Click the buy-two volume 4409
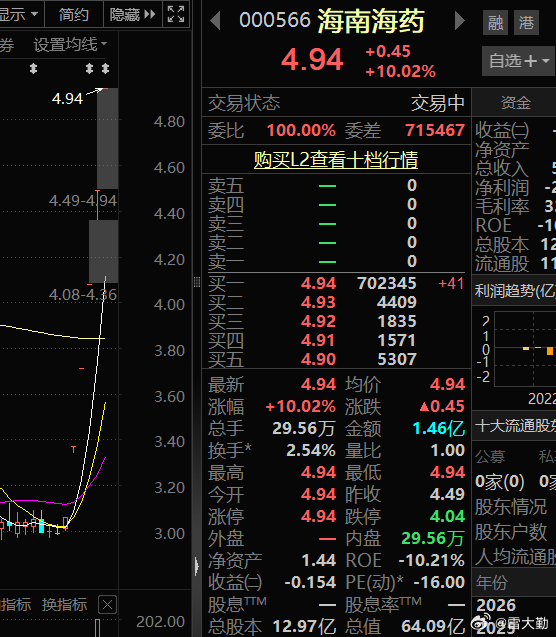This screenshot has height=637, width=556. tap(397, 302)
